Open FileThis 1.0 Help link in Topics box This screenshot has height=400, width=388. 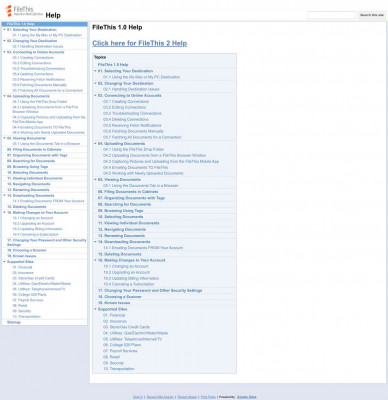[x=113, y=65]
